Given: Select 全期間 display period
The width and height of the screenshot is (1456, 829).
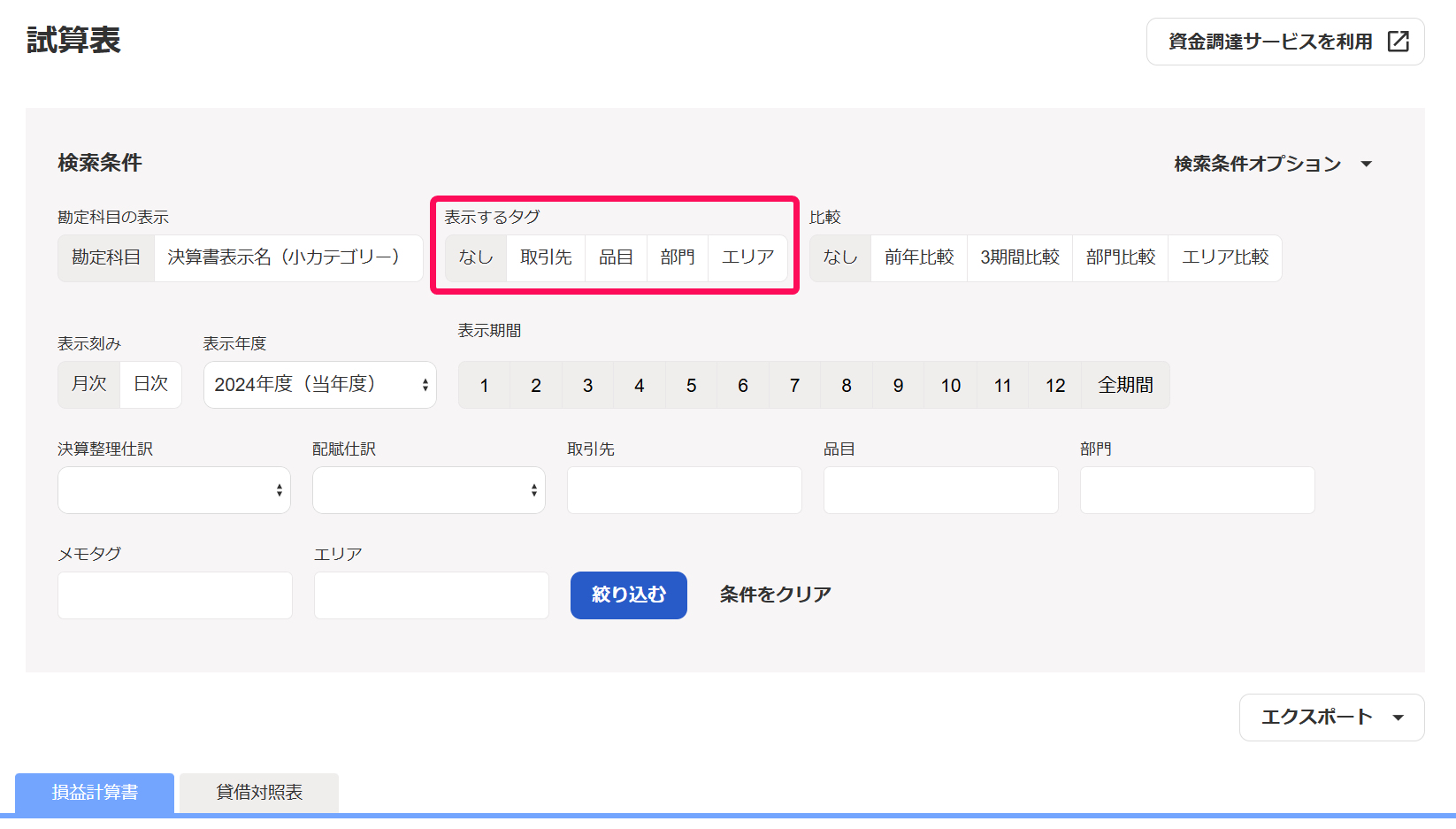Looking at the screenshot, I should tap(1125, 385).
